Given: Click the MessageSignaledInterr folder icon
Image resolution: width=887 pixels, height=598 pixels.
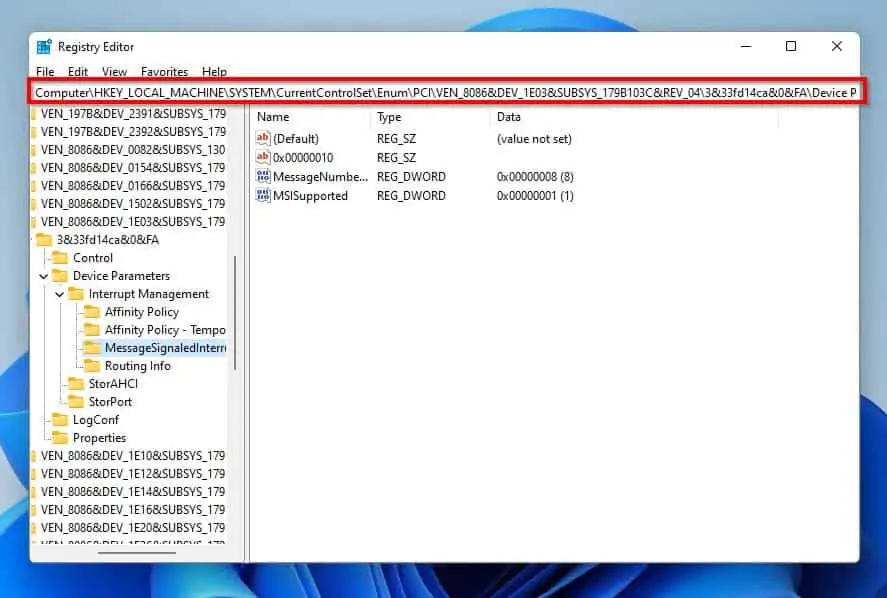Looking at the screenshot, I should pyautogui.click(x=92, y=348).
